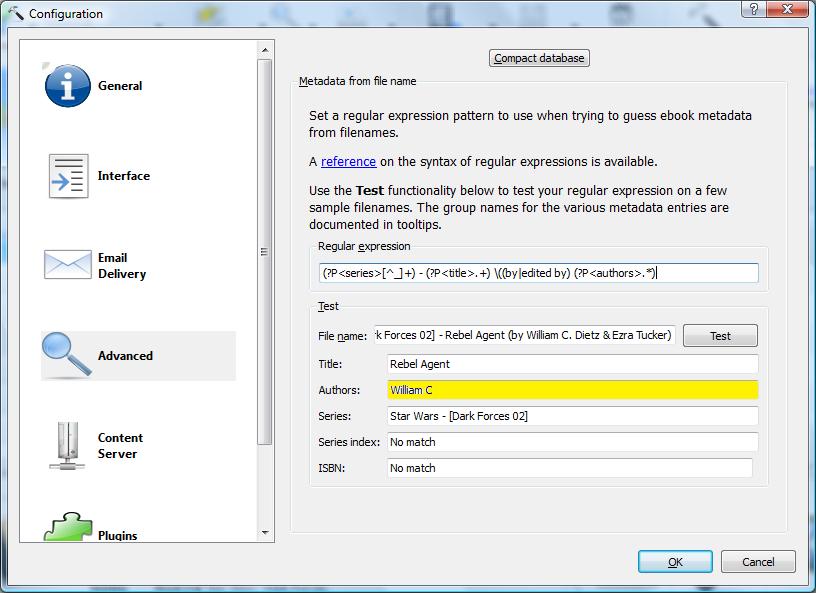The height and width of the screenshot is (593, 816).
Task: Open the regular expression reference link
Action: pos(348,162)
